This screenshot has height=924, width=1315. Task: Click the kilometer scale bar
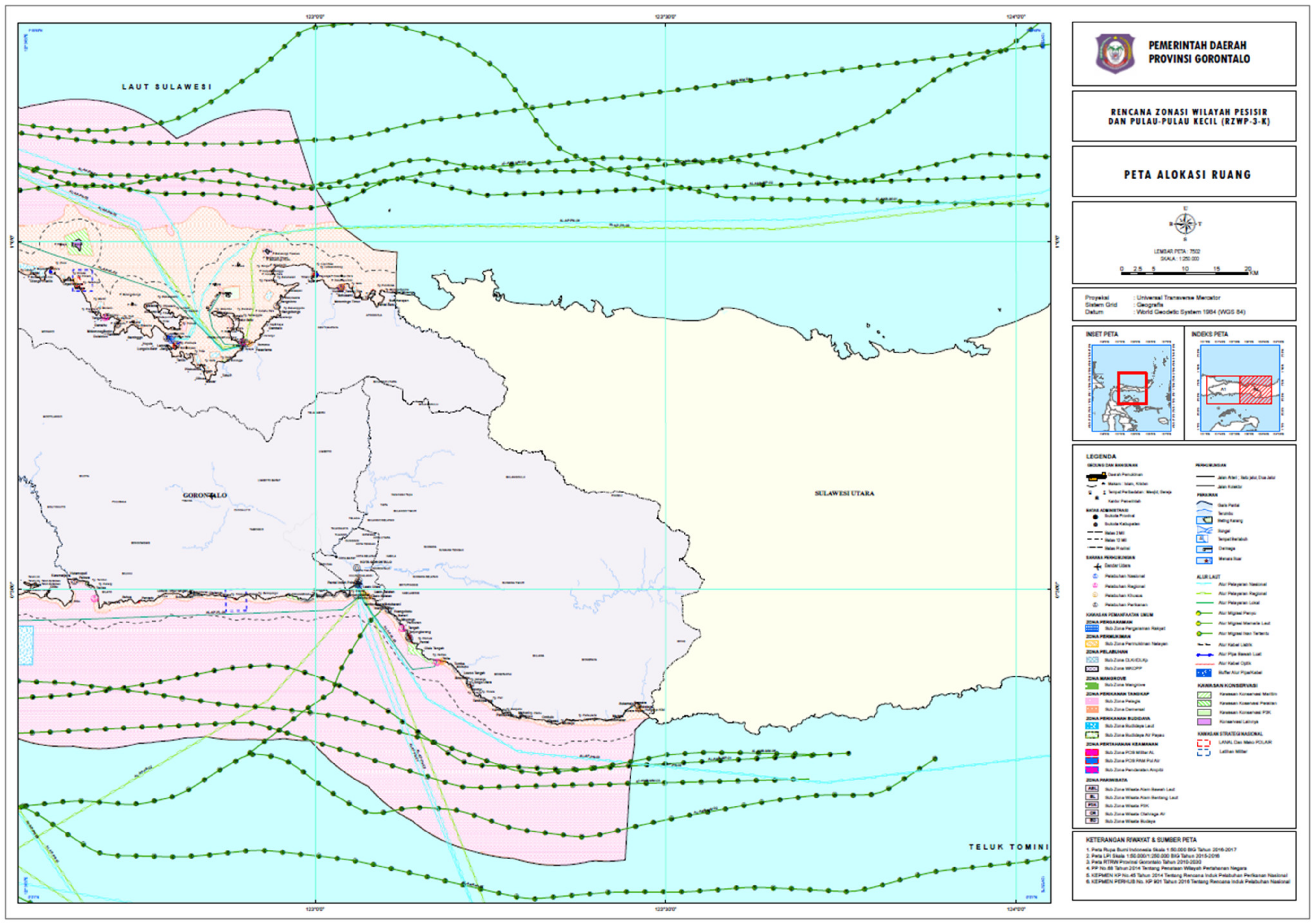coord(1185,273)
